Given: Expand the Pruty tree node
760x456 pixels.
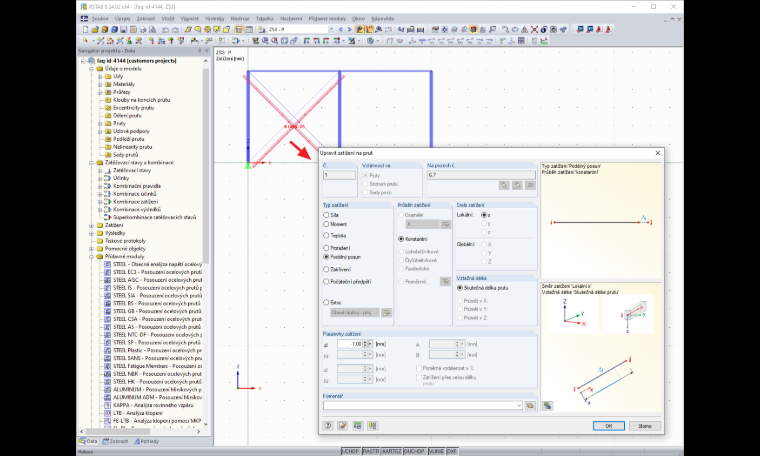Looking at the screenshot, I should tap(100, 124).
